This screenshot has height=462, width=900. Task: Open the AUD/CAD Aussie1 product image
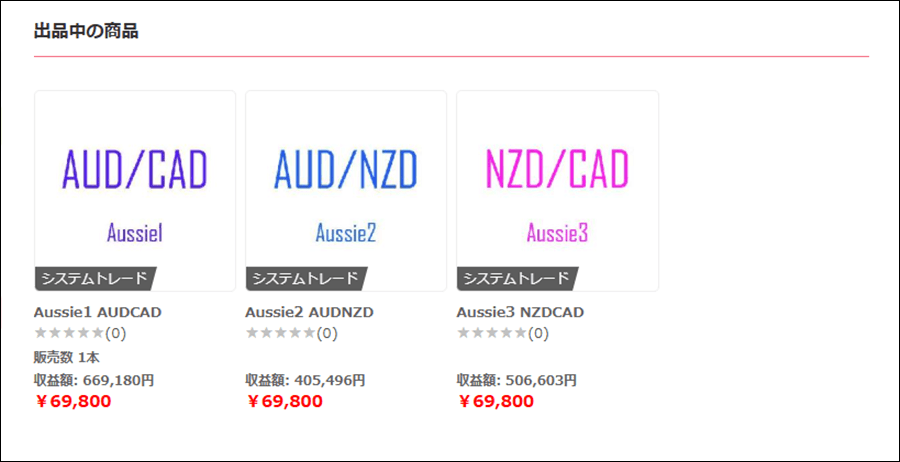pyautogui.click(x=135, y=191)
